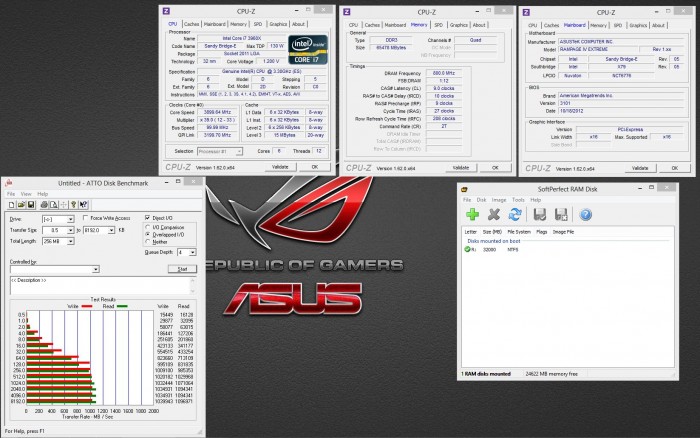Click blue arrows Remount icon in RAM Disk
The image size is (700, 438).
pyautogui.click(x=515, y=215)
